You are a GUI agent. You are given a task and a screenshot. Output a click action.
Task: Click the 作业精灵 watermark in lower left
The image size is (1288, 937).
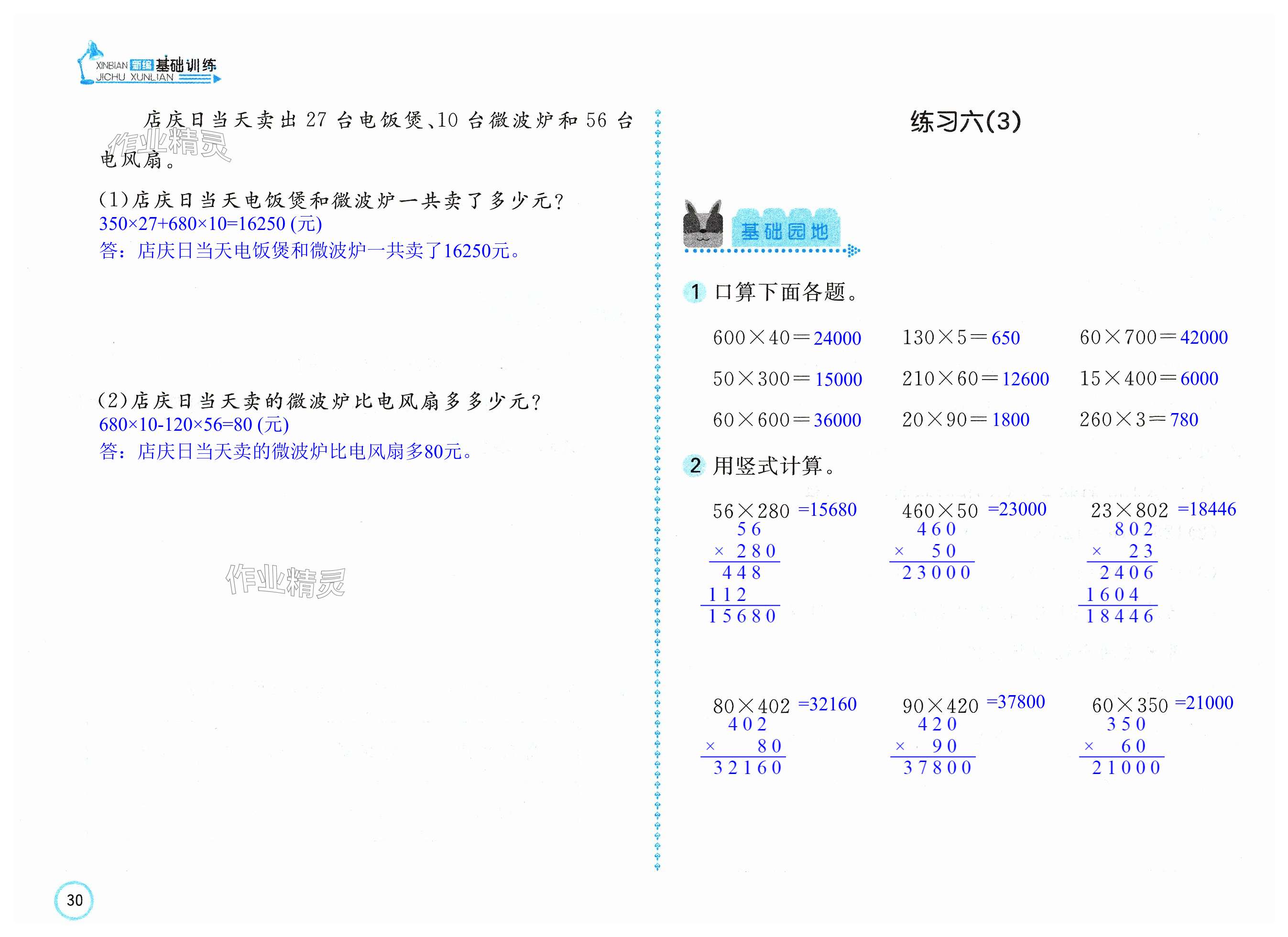[x=285, y=580]
